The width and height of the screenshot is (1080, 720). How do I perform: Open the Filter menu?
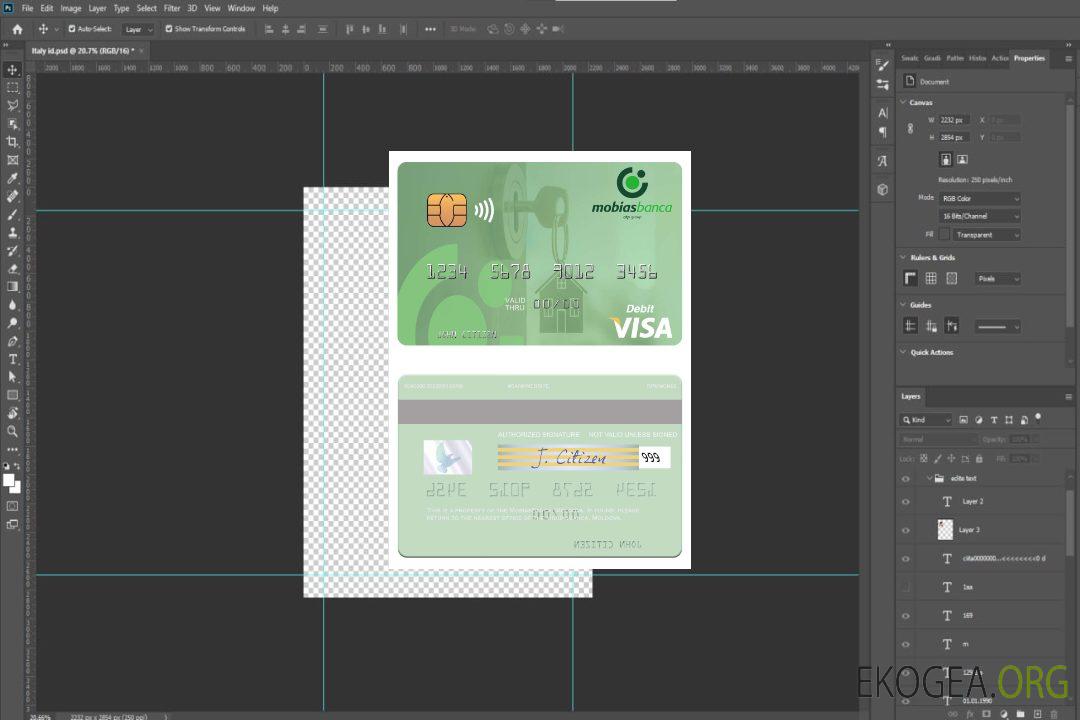point(172,8)
